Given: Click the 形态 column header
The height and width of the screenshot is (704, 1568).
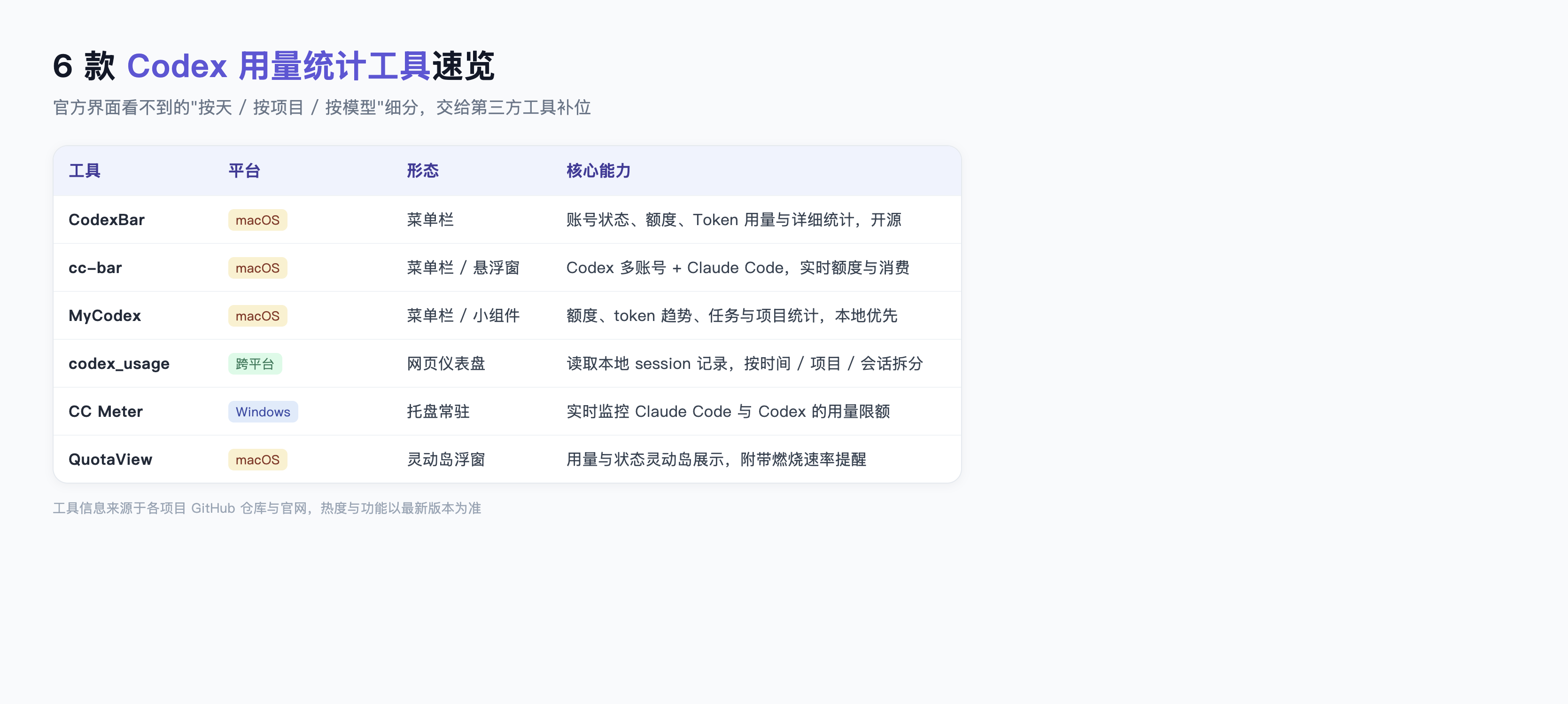Looking at the screenshot, I should pos(422,171).
